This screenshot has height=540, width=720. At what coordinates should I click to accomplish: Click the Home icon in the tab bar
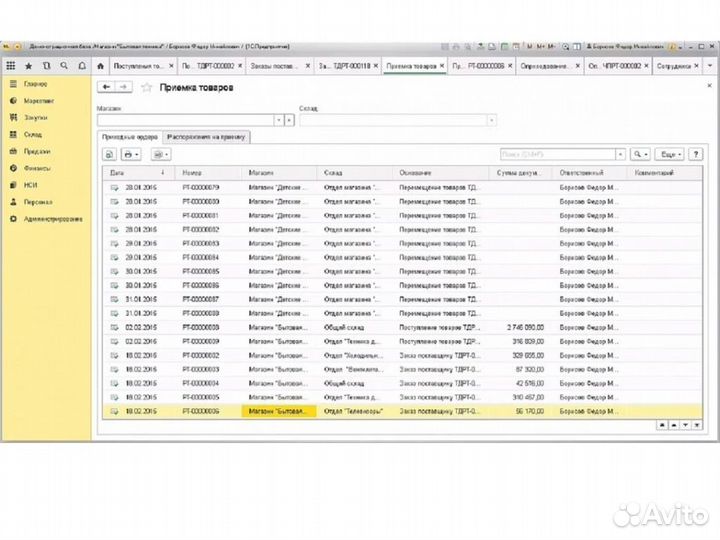click(x=100, y=66)
